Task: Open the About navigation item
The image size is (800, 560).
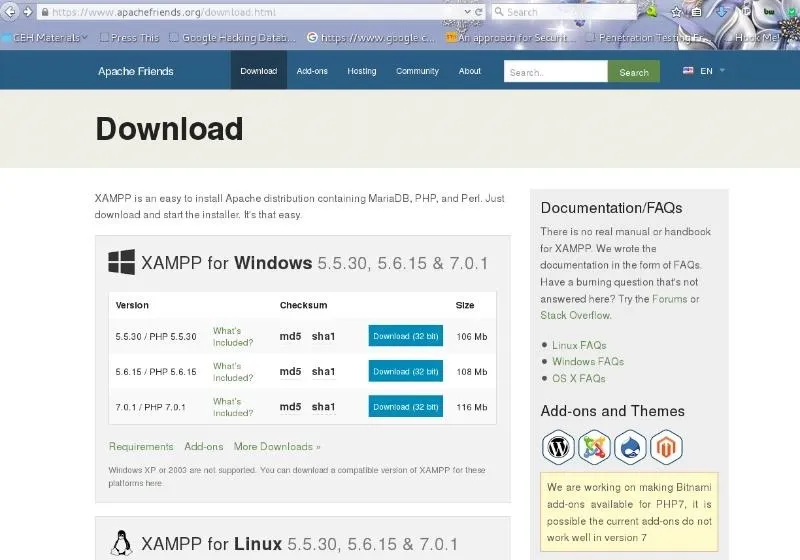Action: pyautogui.click(x=469, y=71)
